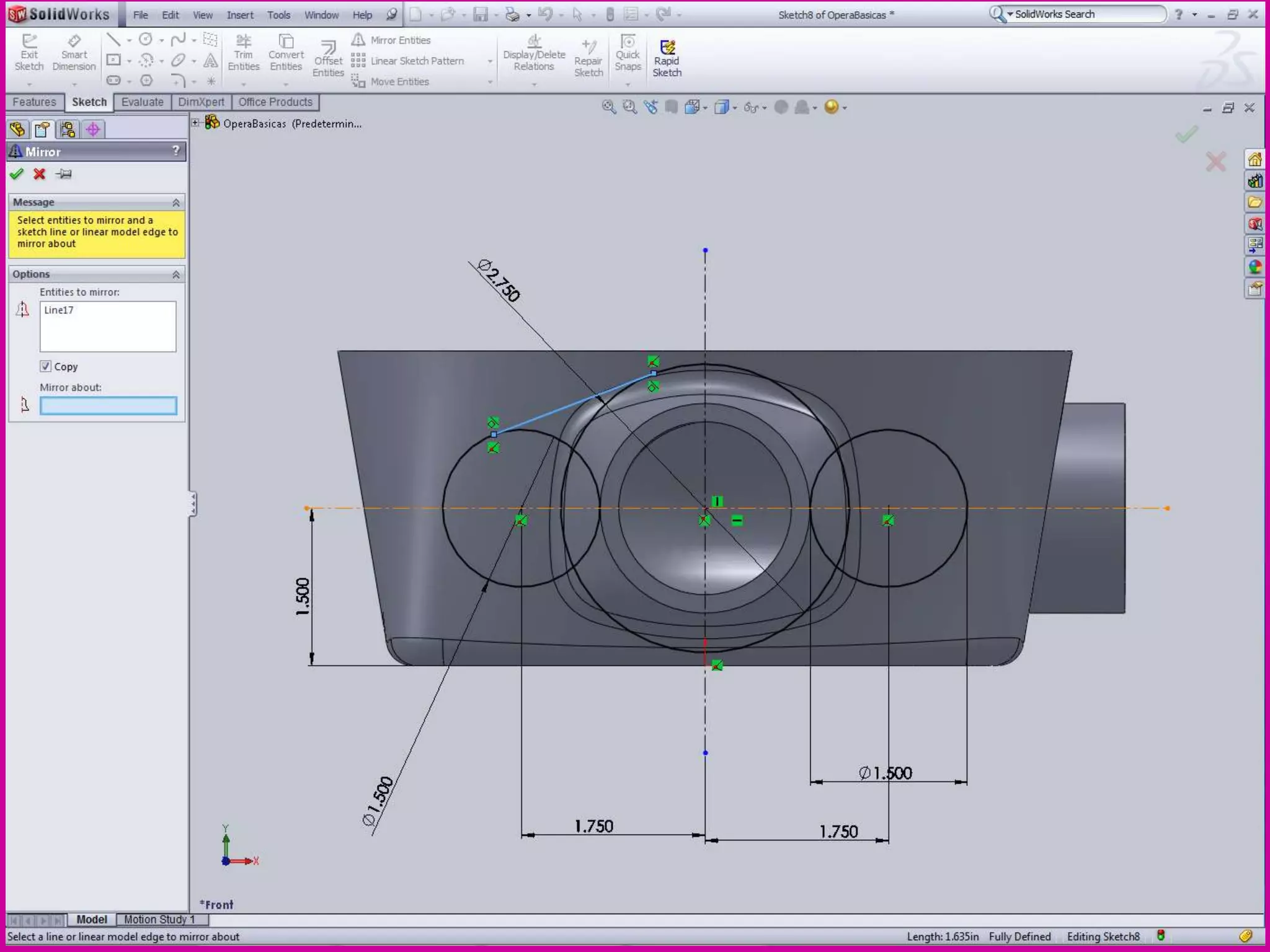Toggle the Copy checkbox

(x=45, y=366)
